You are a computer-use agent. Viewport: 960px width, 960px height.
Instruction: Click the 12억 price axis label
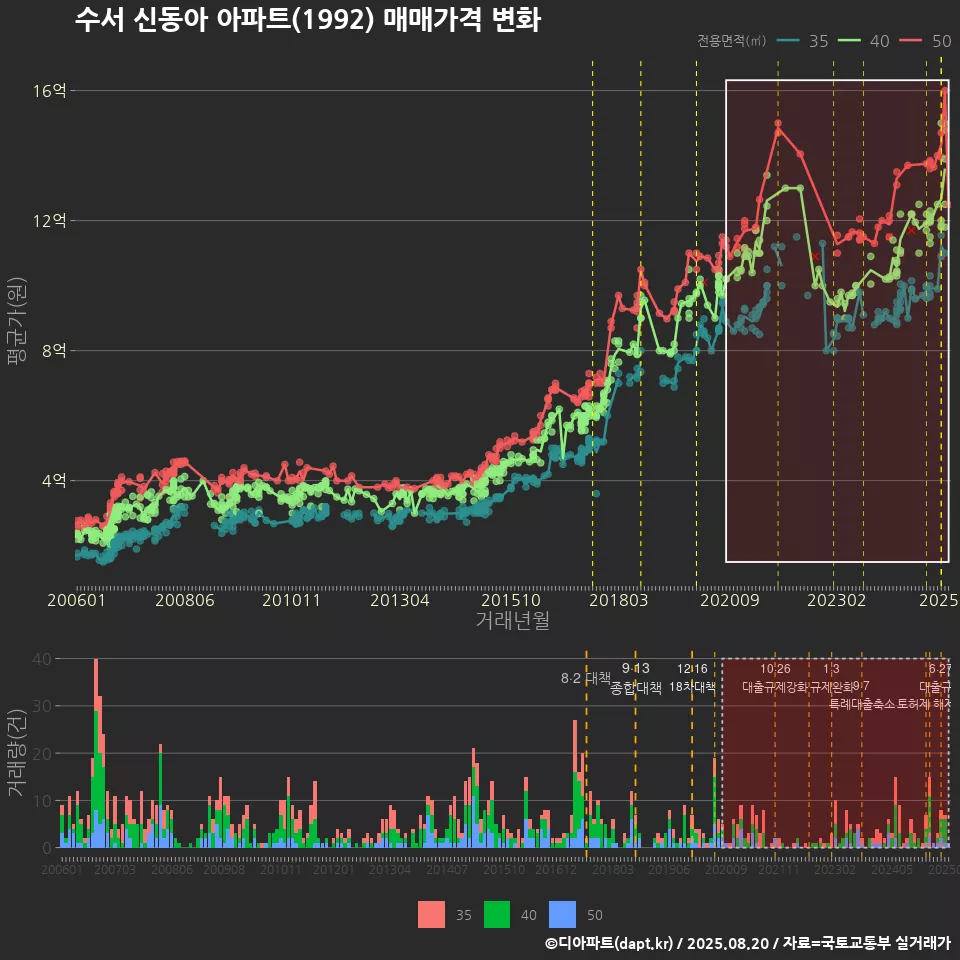point(50,220)
